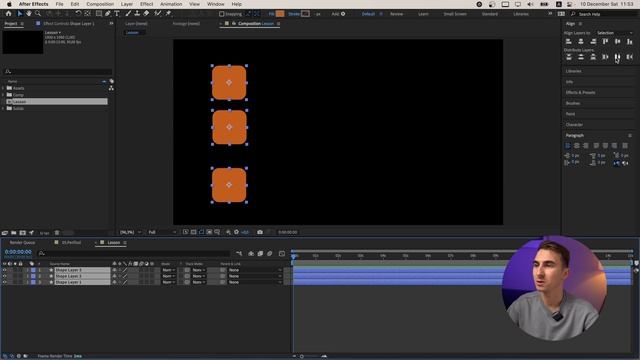This screenshot has height=360, width=640.
Task: Select the Type tool
Action: (x=117, y=14)
